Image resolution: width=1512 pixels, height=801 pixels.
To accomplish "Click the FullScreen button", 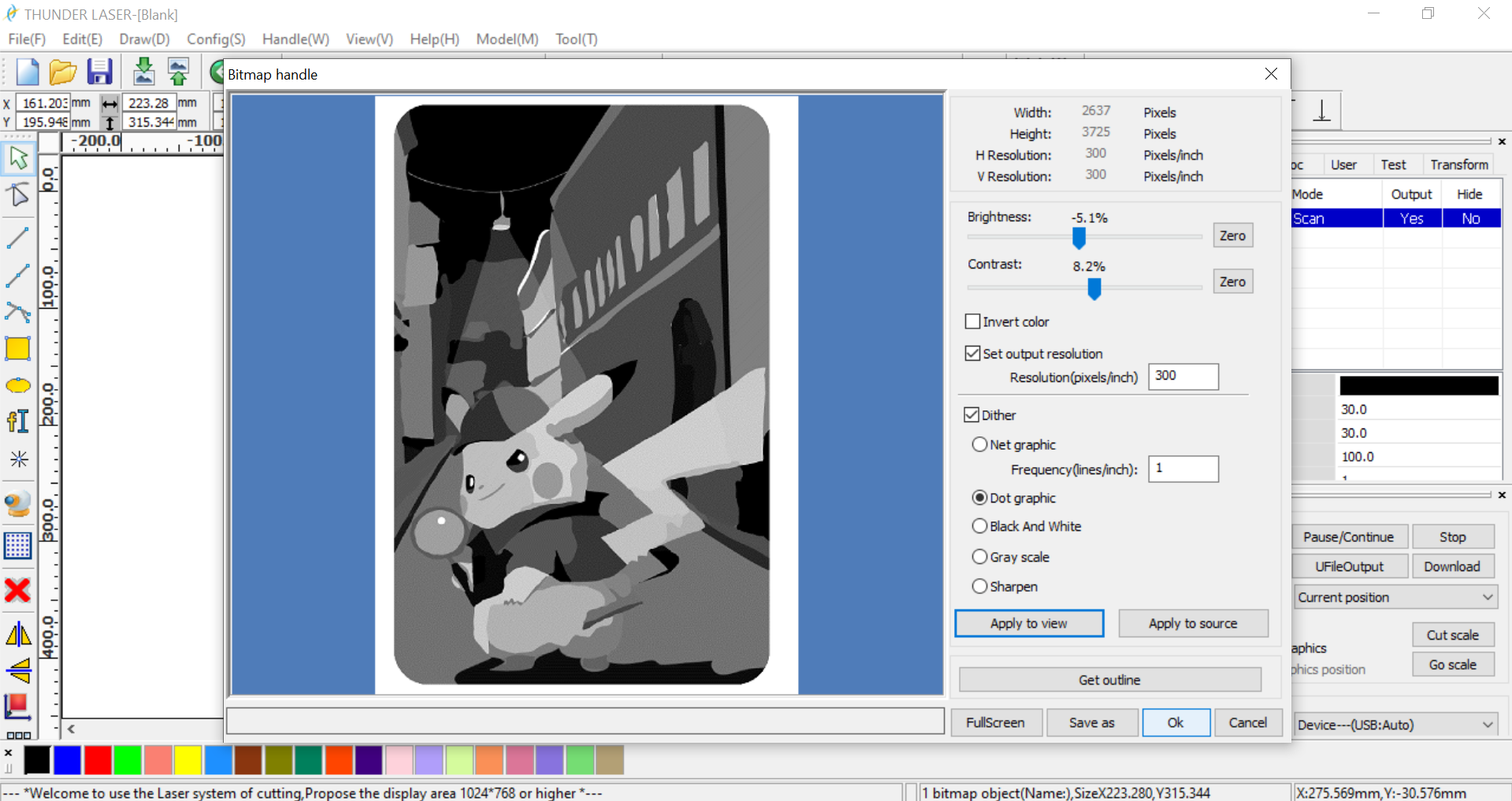I will 996,722.
